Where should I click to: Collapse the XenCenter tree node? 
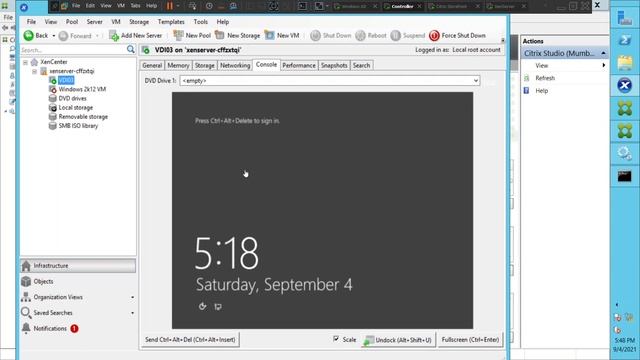tap(25, 62)
